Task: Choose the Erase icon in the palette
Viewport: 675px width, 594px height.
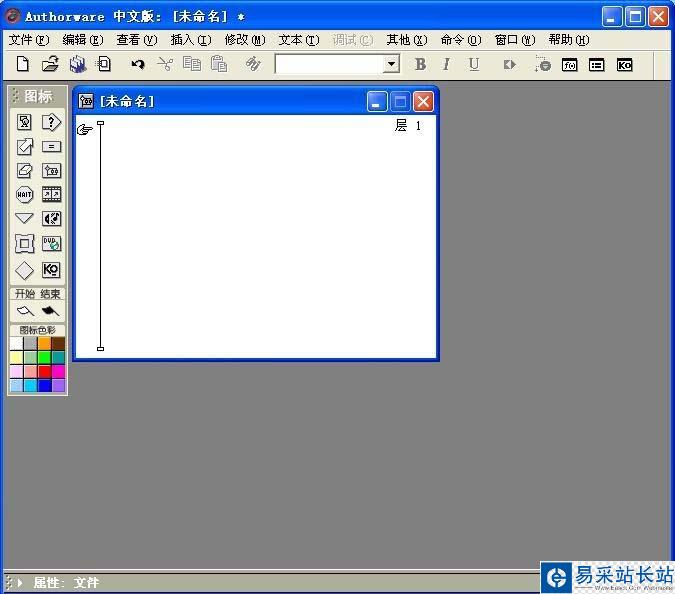Action: 24,170
